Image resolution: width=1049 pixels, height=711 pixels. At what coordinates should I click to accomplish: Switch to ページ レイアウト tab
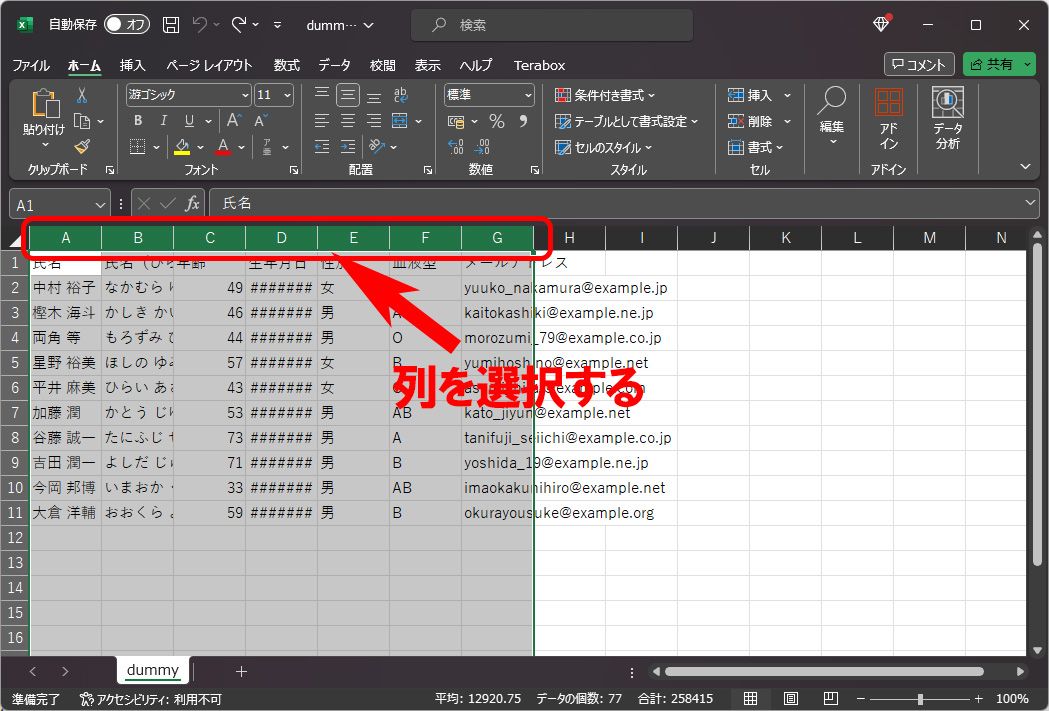(x=209, y=65)
